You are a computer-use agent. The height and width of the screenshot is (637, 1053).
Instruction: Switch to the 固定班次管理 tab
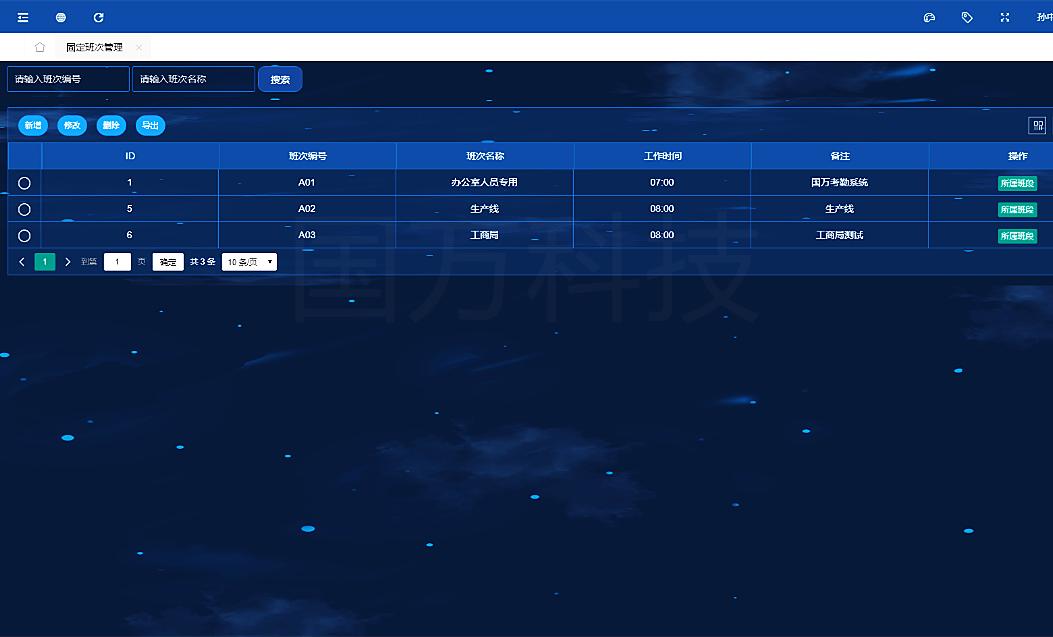[94, 47]
